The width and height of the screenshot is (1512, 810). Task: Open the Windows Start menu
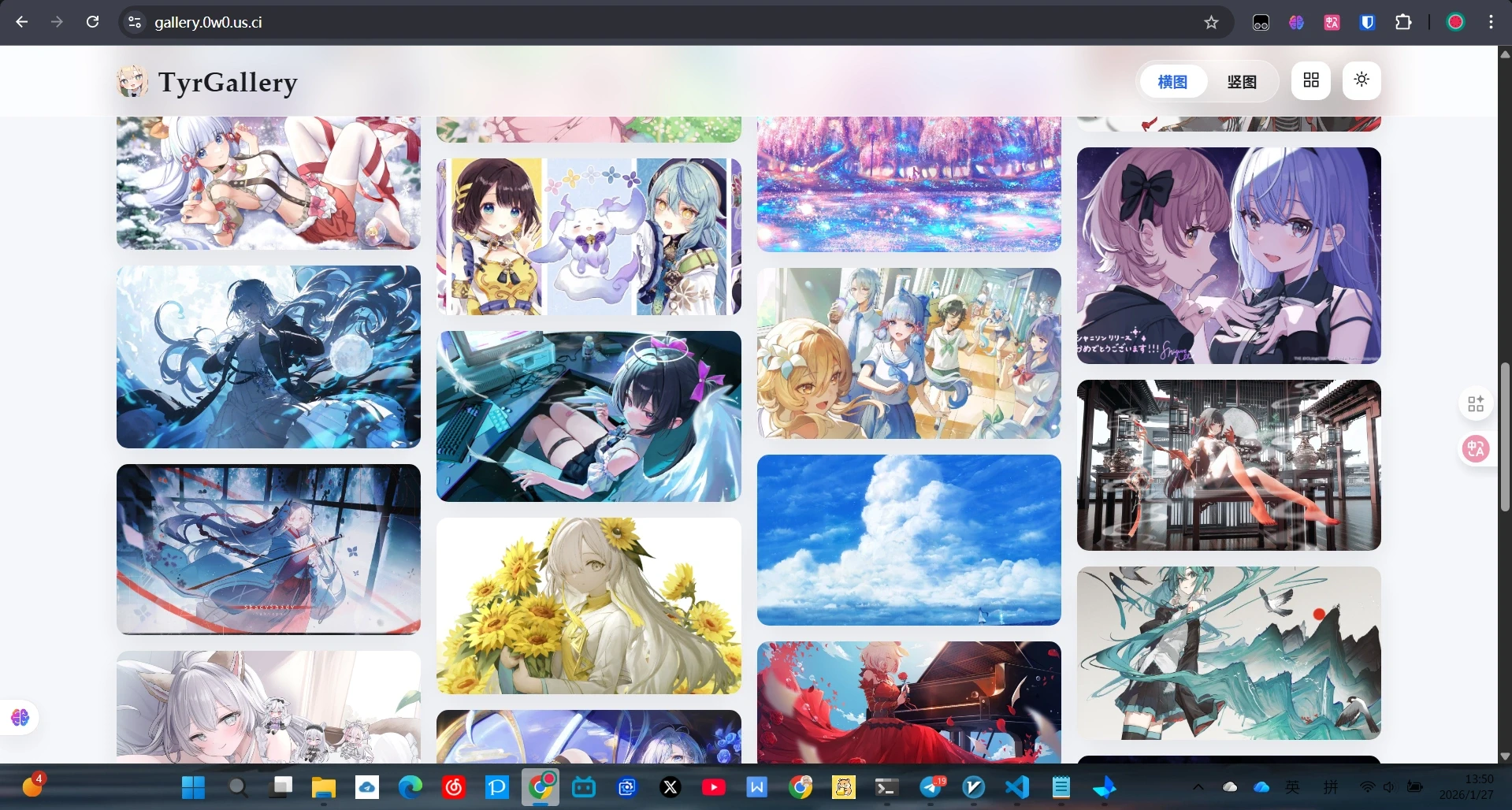193,787
